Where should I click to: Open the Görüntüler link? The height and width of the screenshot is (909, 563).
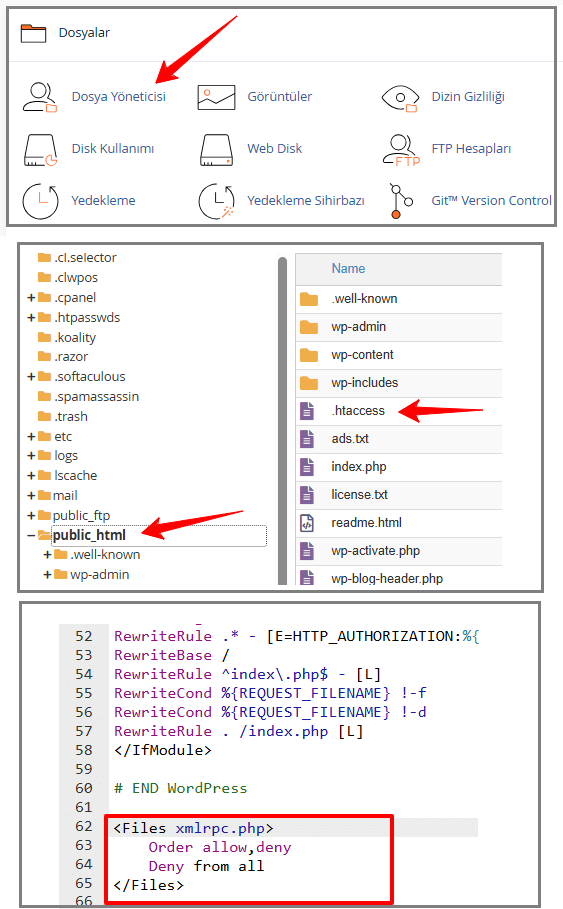[279, 97]
